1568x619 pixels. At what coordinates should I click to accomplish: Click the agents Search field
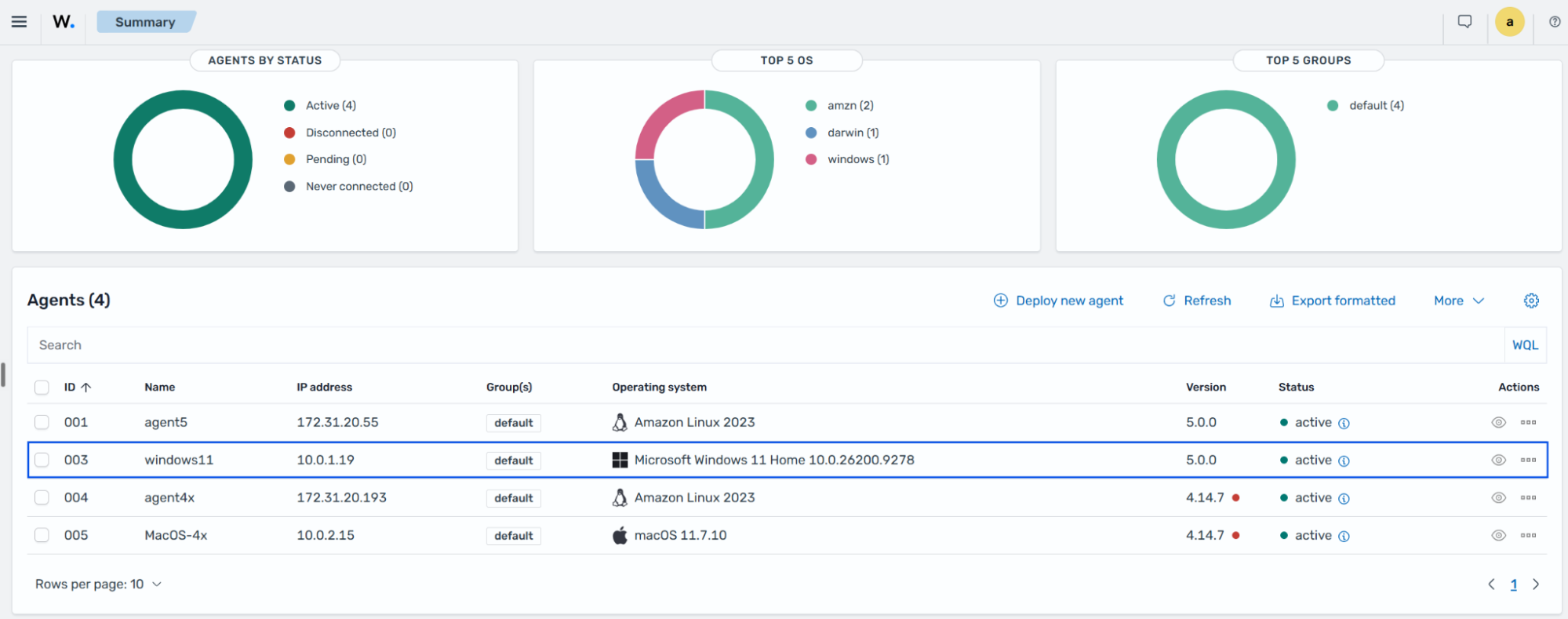(766, 345)
